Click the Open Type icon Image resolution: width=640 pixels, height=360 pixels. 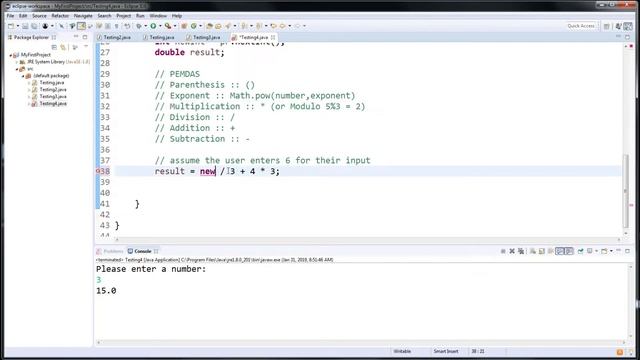pyautogui.click(x=210, y=26)
